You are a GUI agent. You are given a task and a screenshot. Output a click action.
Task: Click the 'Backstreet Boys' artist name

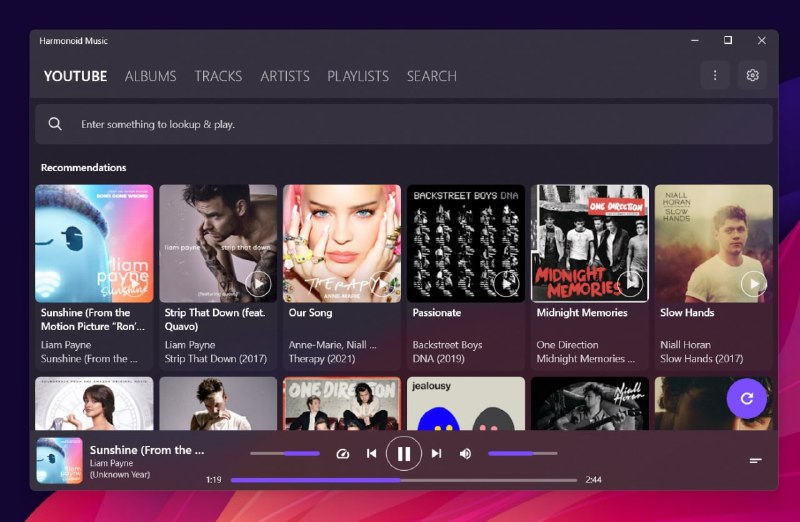(x=447, y=345)
